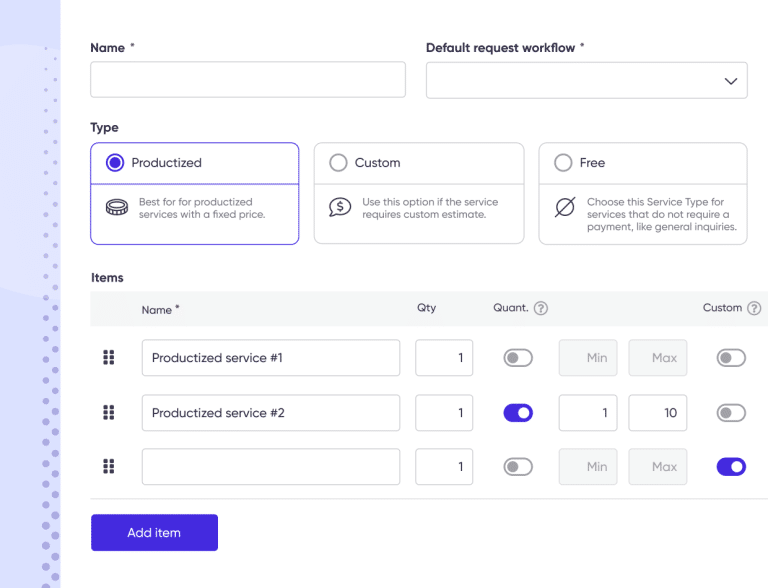Click the coin icon in Productized card
Image resolution: width=768 pixels, height=588 pixels.
pos(117,208)
